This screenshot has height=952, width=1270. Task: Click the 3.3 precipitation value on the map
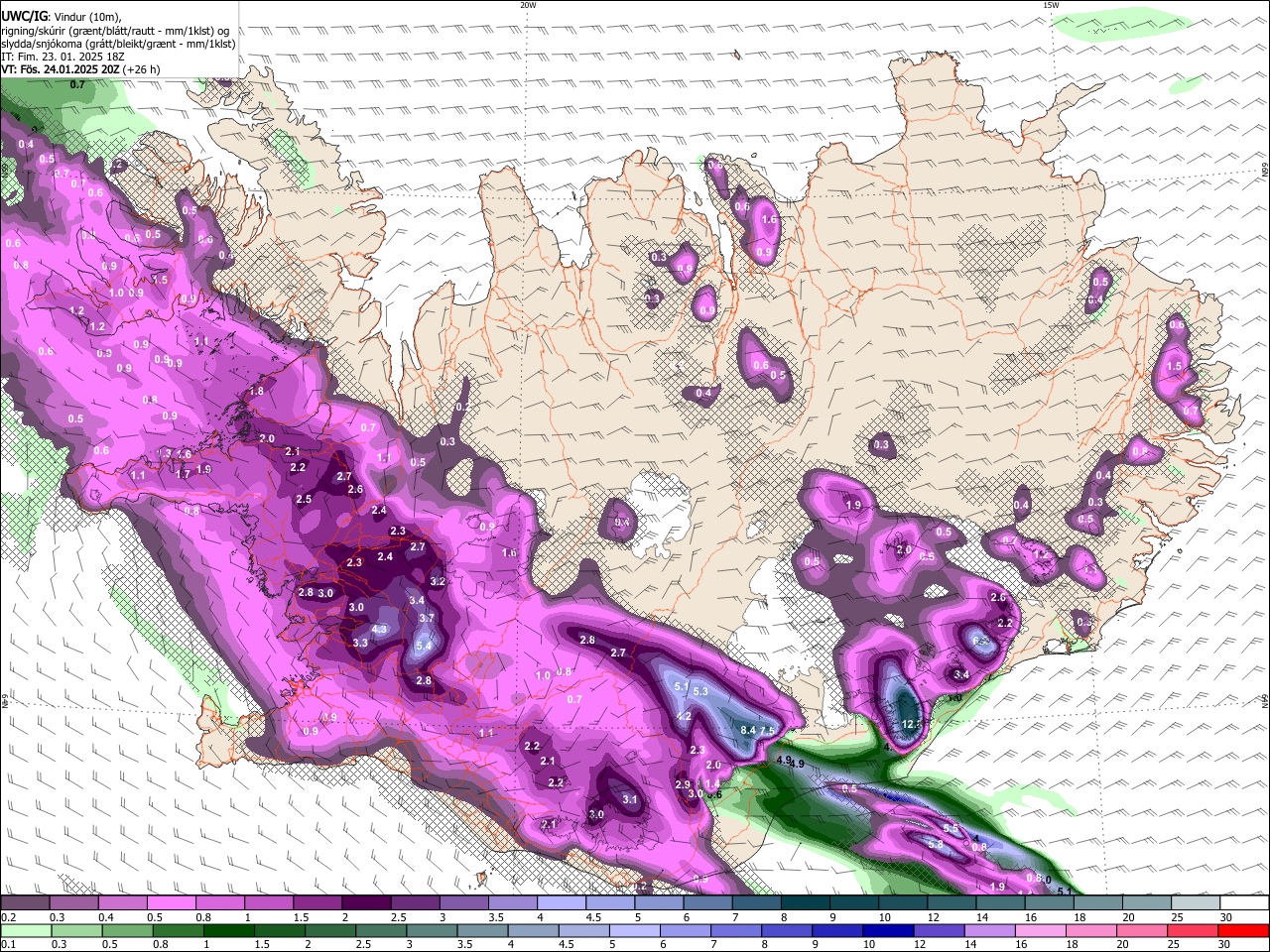(360, 644)
